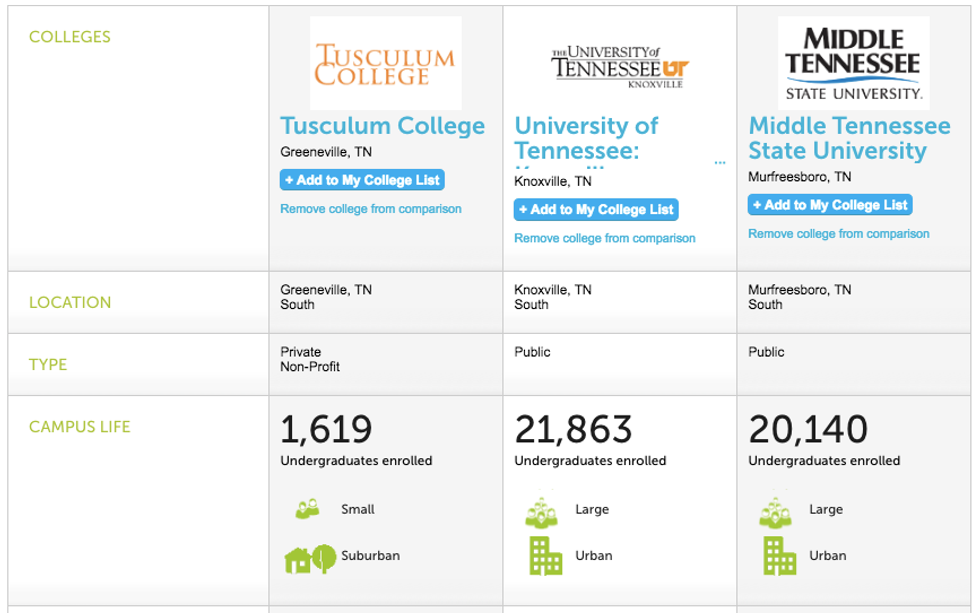The height and width of the screenshot is (613, 980).
Task: Expand the truncated University of Tennessee name ellipsis
Action: [x=720, y=162]
